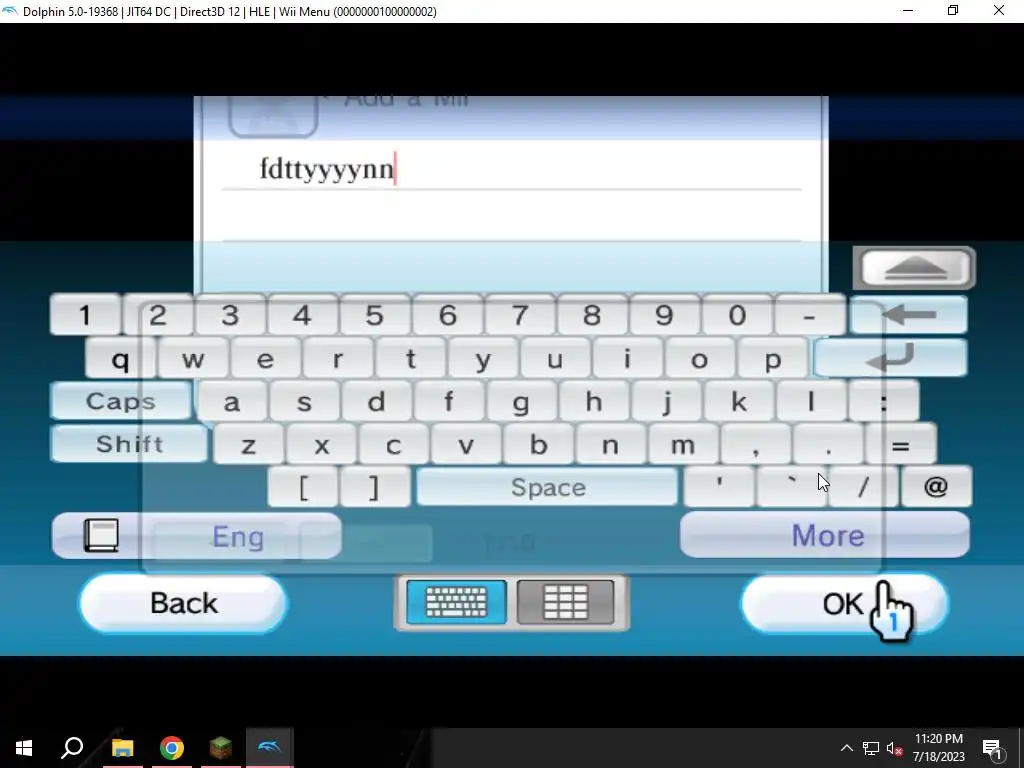Tap the y letter key
The width and height of the screenshot is (1024, 768).
[x=483, y=359]
